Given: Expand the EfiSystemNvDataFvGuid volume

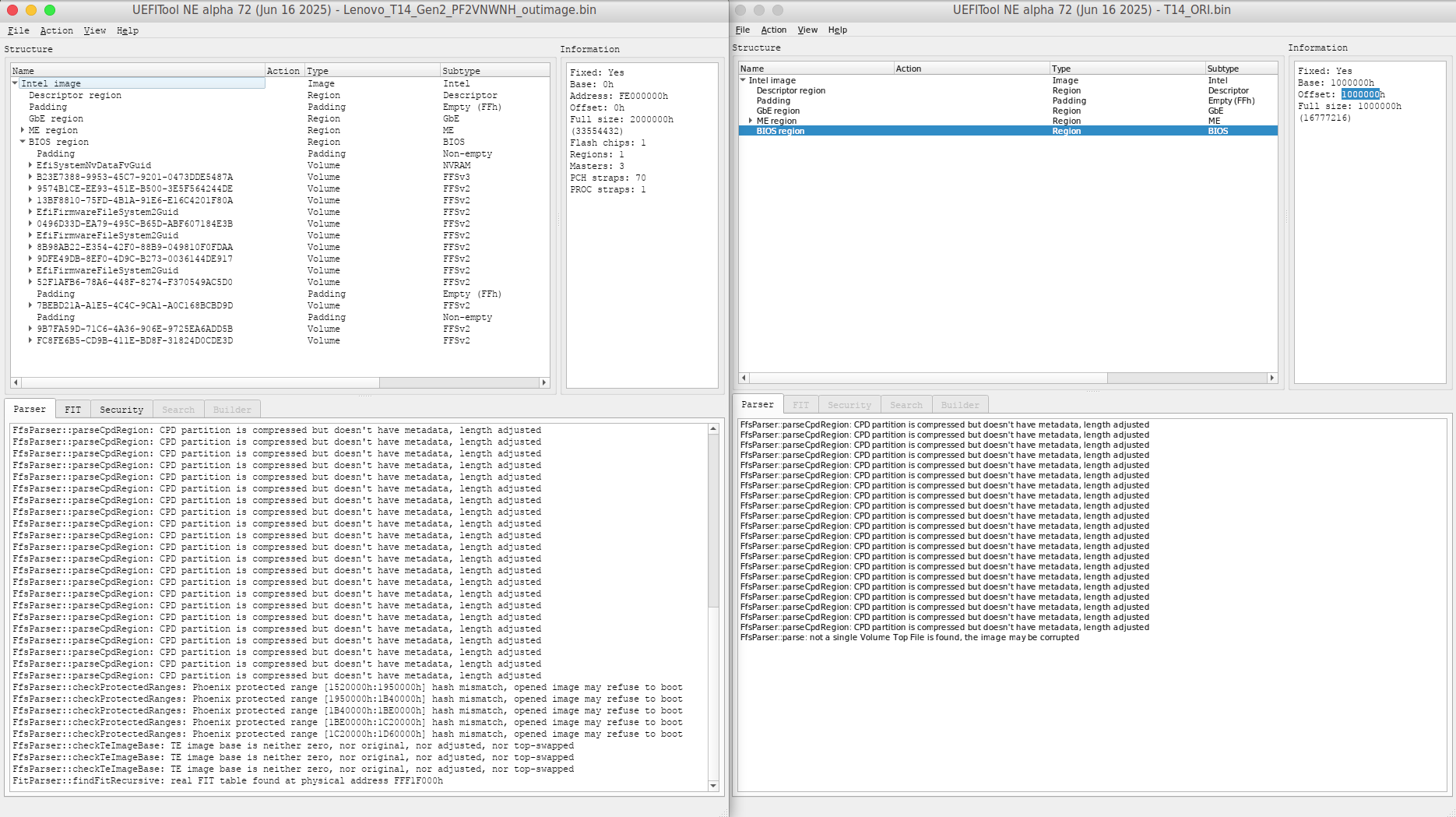Looking at the screenshot, I should 30,165.
